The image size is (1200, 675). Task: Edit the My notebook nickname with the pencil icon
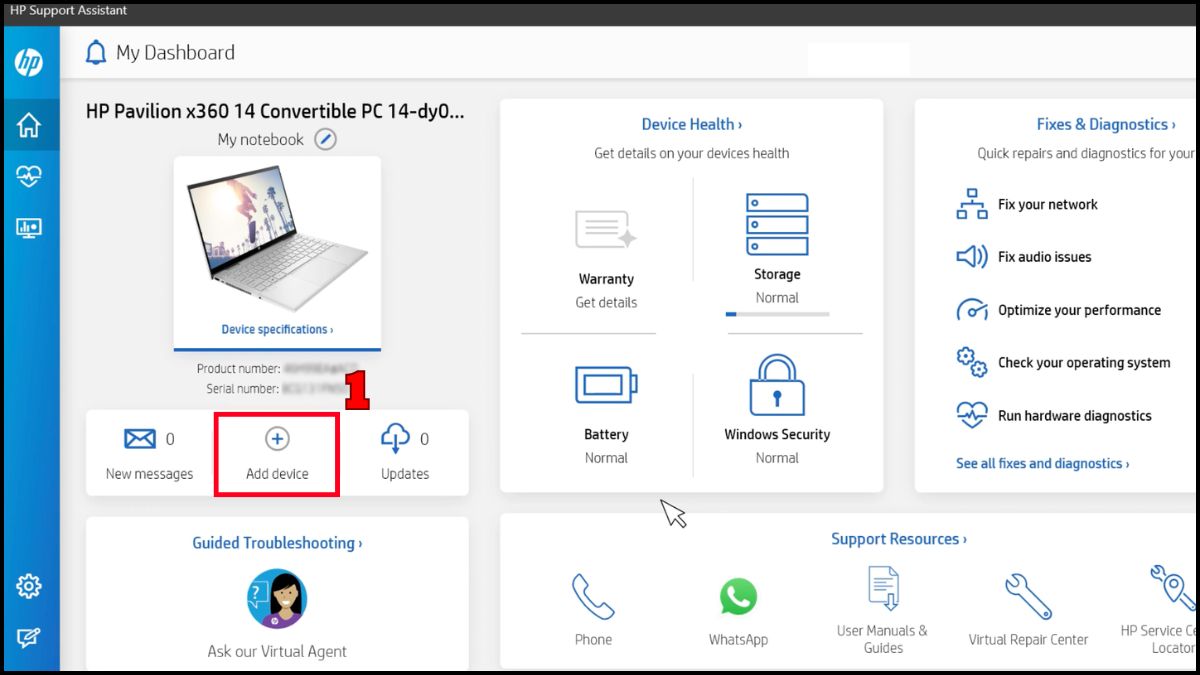tap(325, 139)
